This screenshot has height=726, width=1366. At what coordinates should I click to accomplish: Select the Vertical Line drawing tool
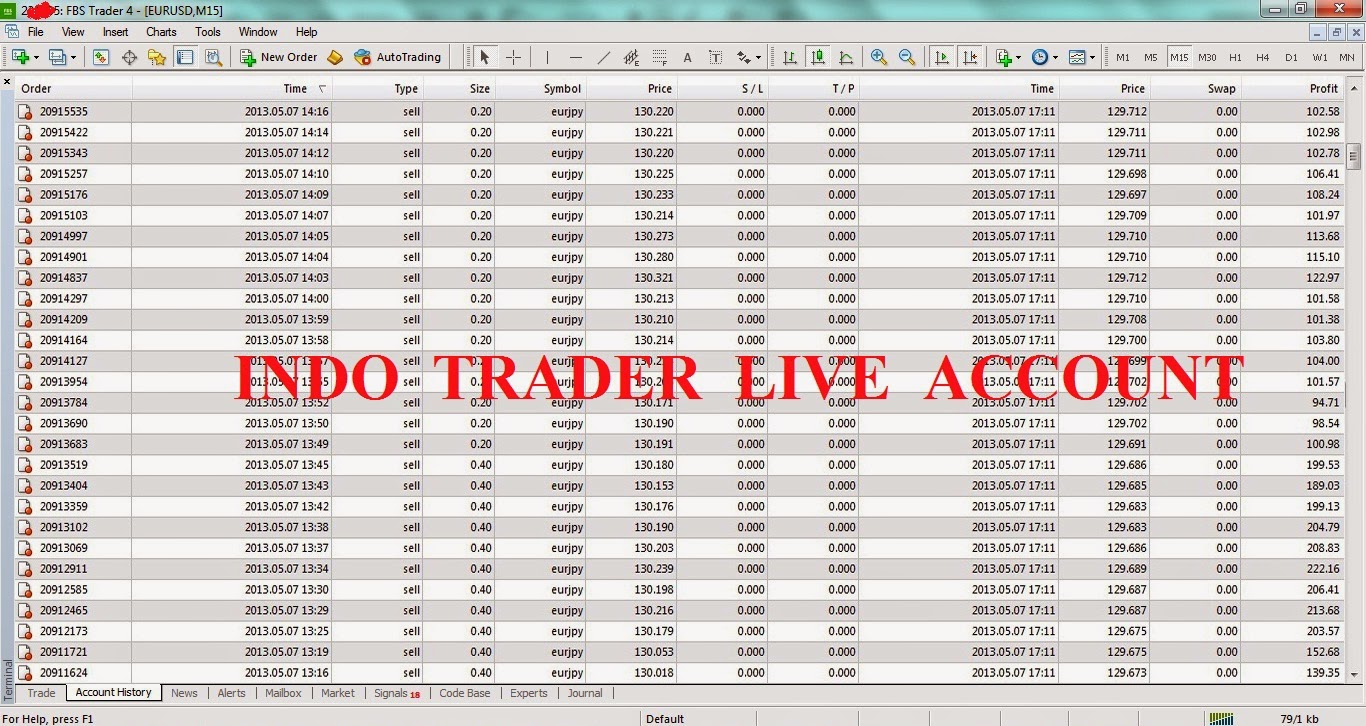click(547, 57)
